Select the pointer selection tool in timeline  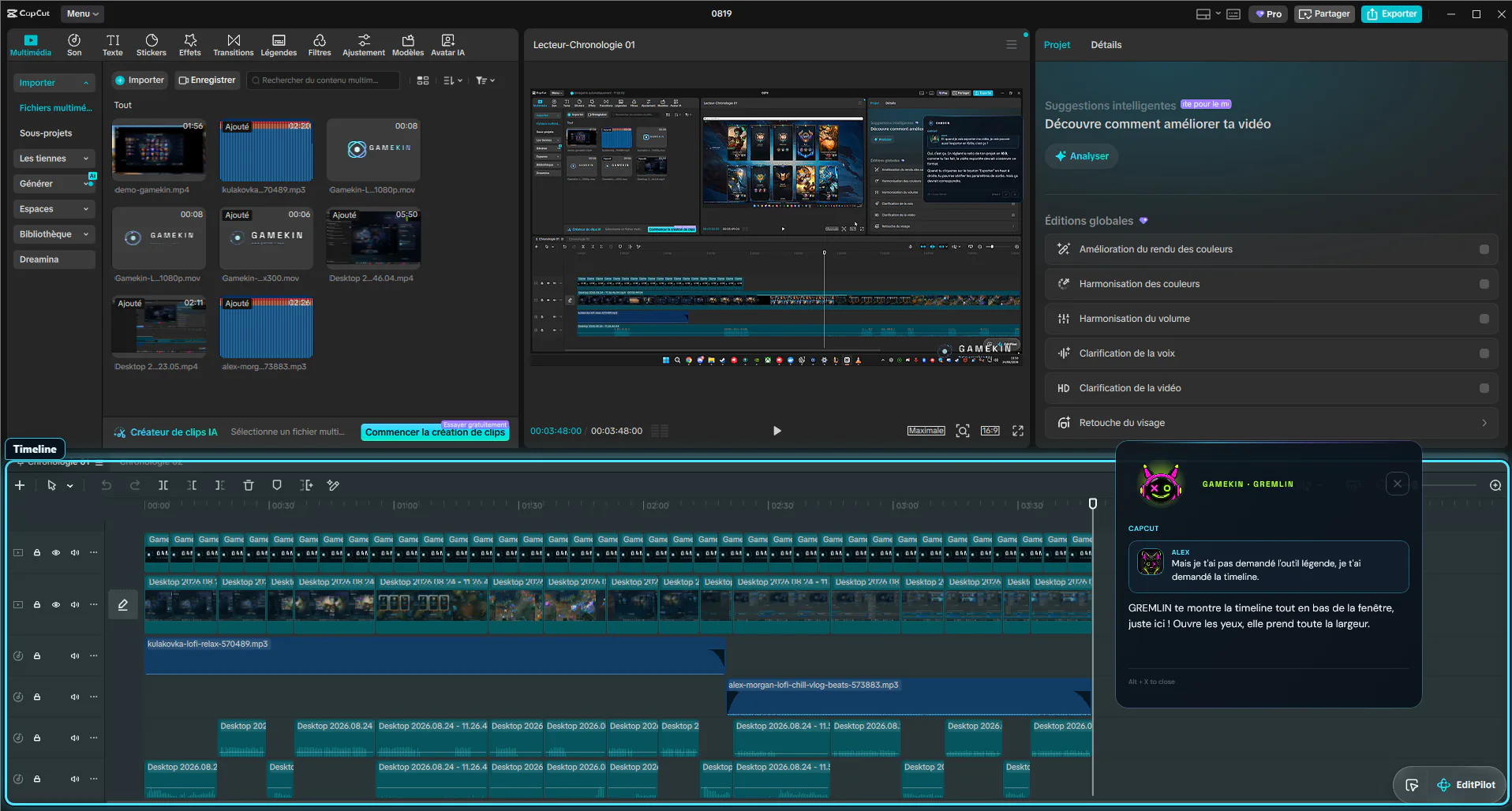click(x=51, y=485)
